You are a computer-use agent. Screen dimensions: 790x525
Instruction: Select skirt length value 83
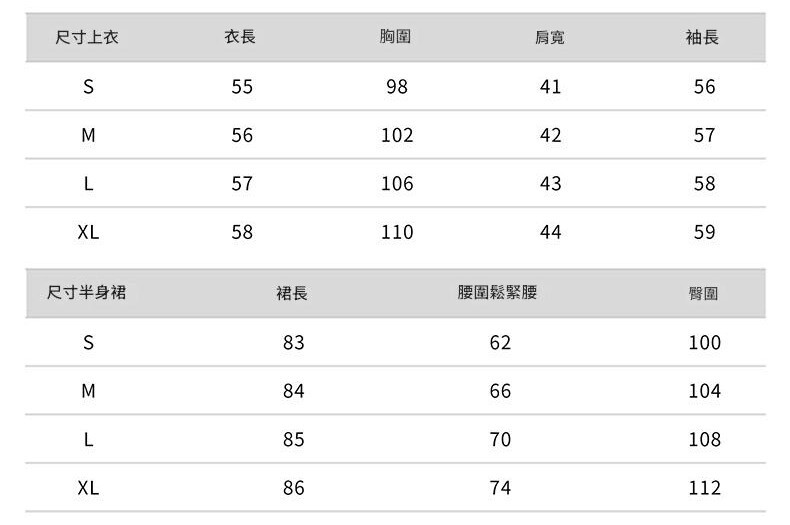pos(293,343)
